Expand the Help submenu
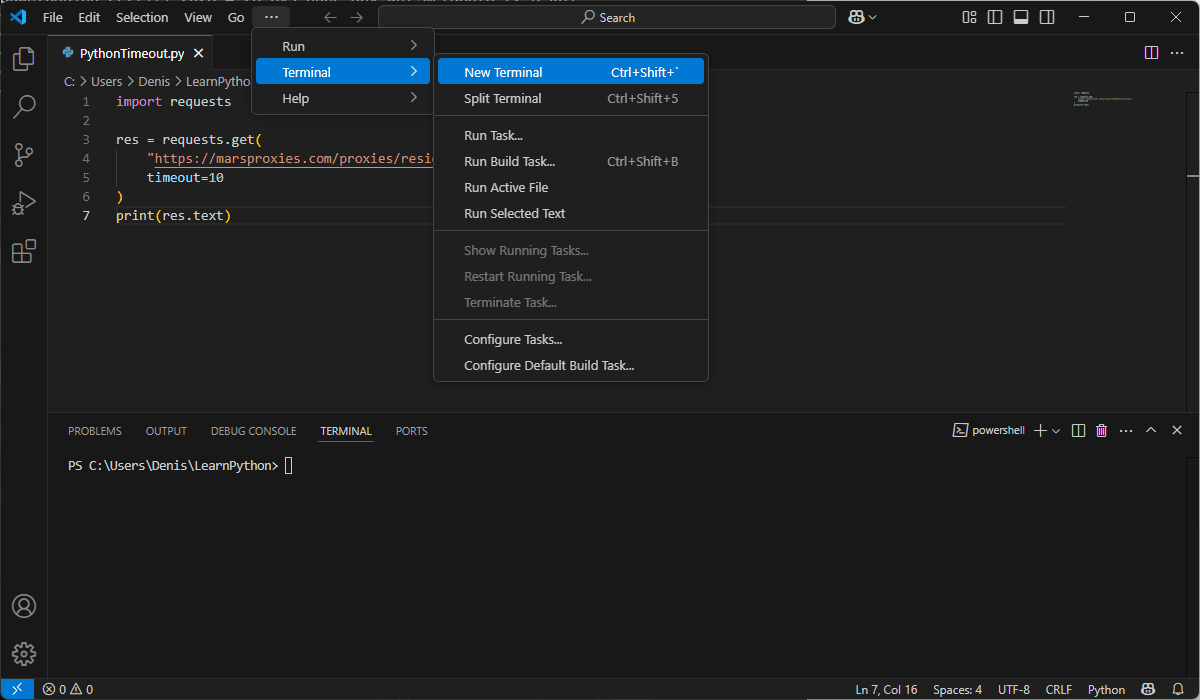 pos(343,98)
